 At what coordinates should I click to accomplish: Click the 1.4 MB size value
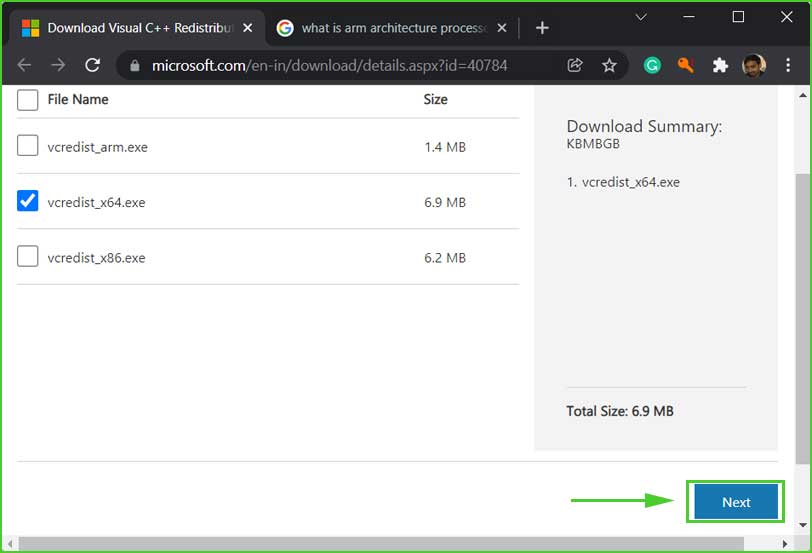click(445, 148)
